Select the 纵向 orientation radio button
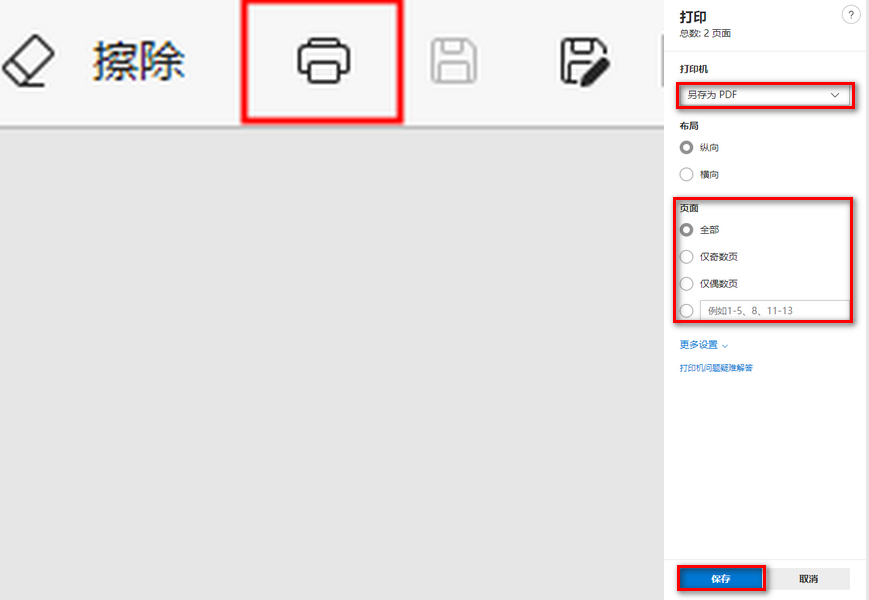 click(x=686, y=146)
